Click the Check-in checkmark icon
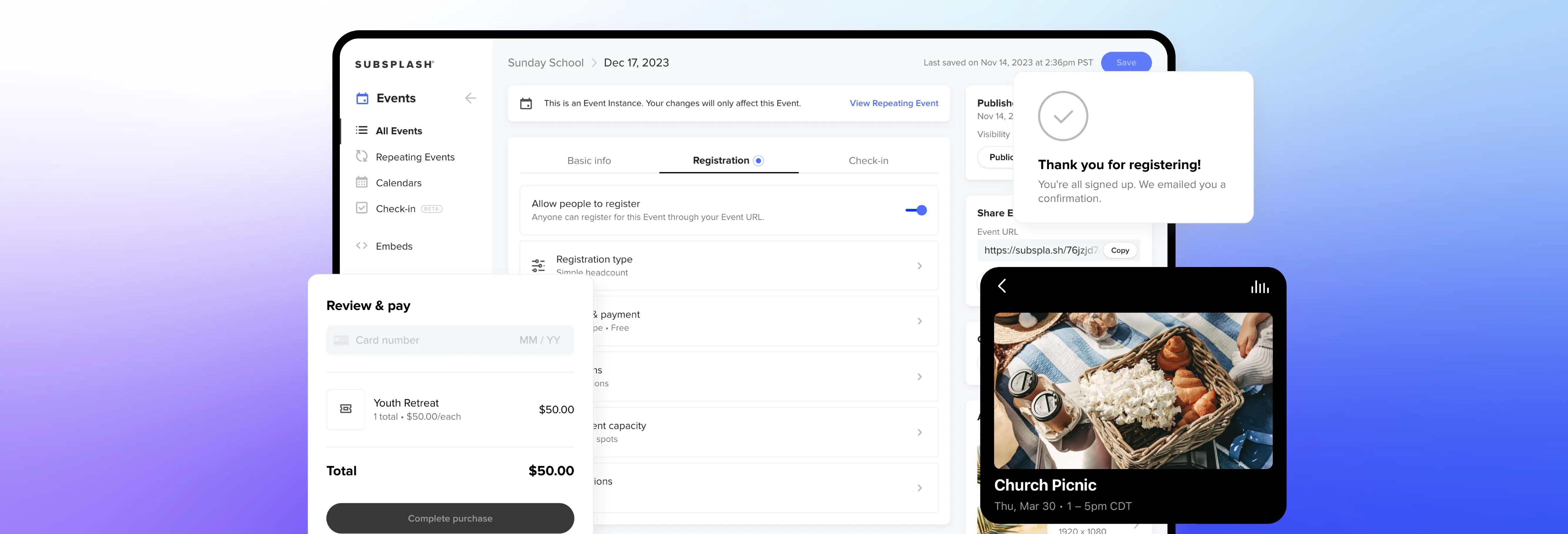This screenshot has width=1568, height=534. (362, 208)
